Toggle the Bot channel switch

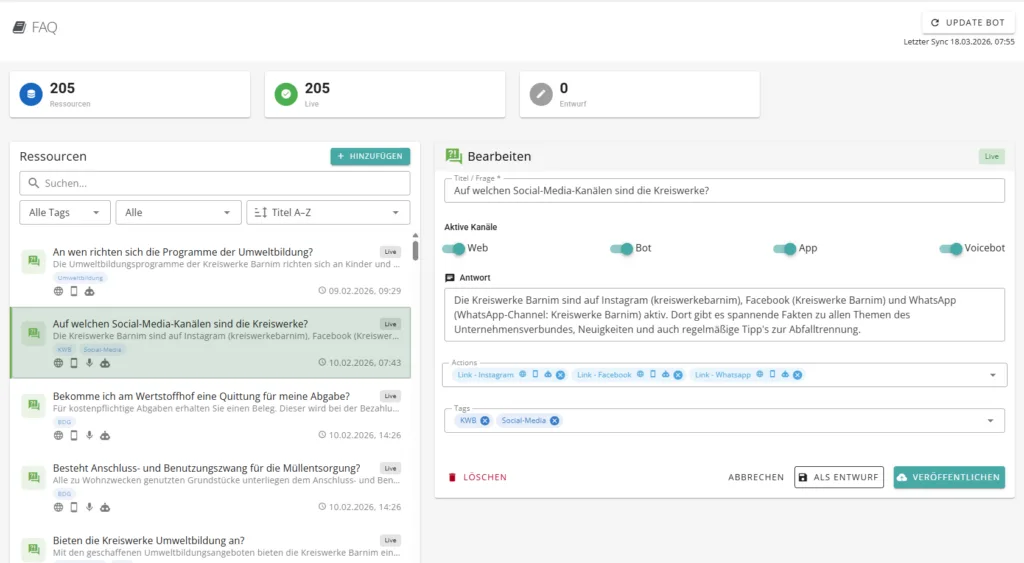click(622, 249)
